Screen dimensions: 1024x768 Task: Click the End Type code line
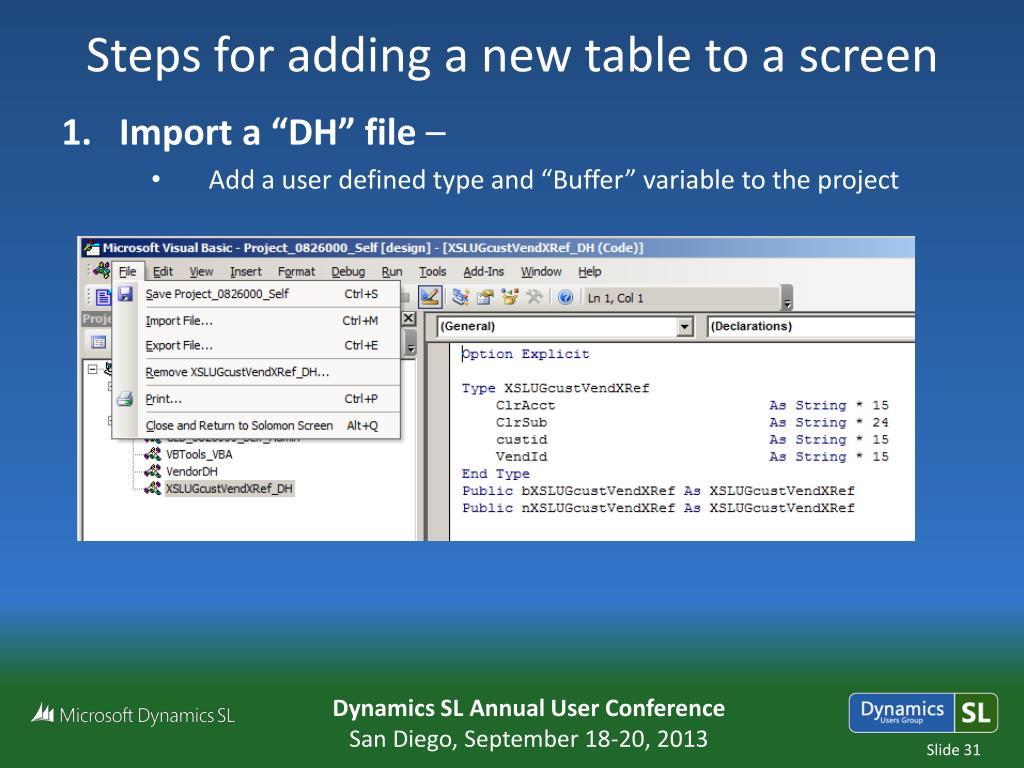click(x=496, y=473)
